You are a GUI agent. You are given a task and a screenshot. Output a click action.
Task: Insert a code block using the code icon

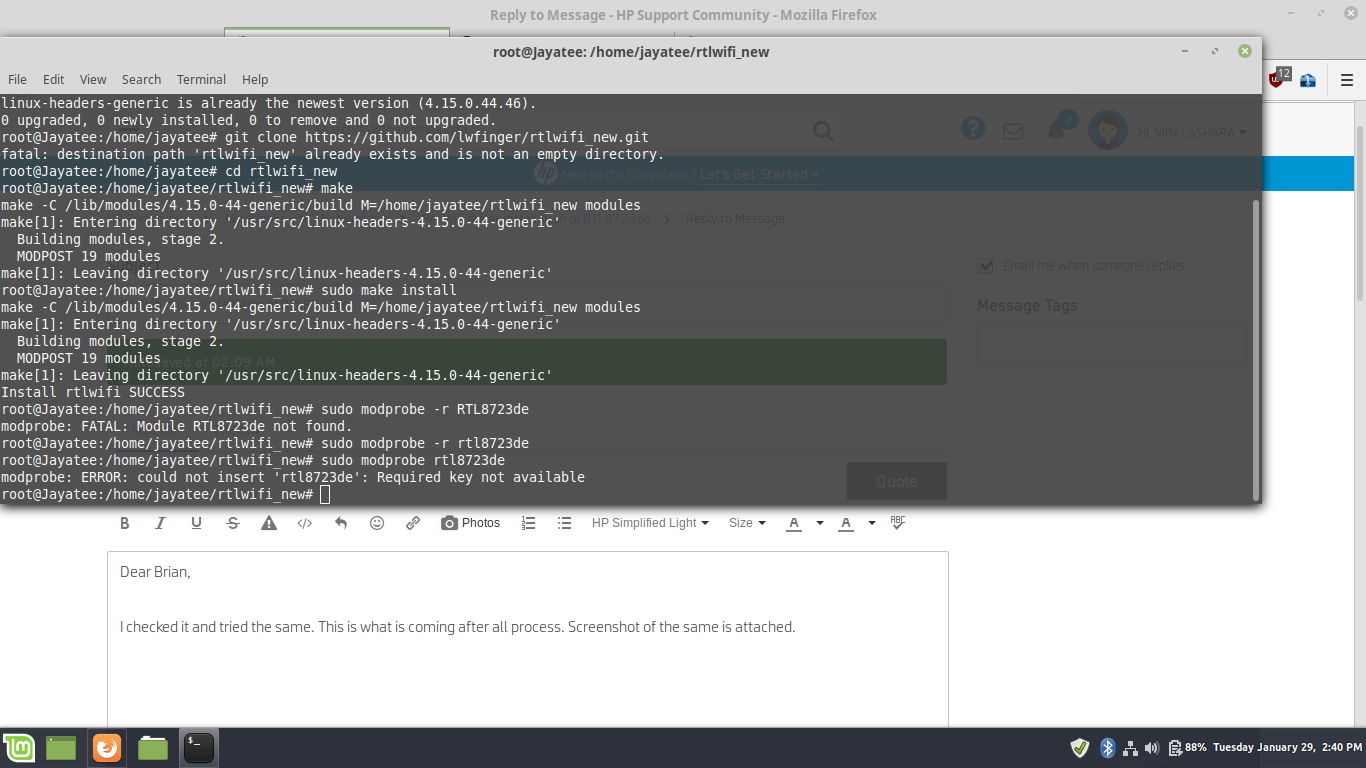click(305, 523)
